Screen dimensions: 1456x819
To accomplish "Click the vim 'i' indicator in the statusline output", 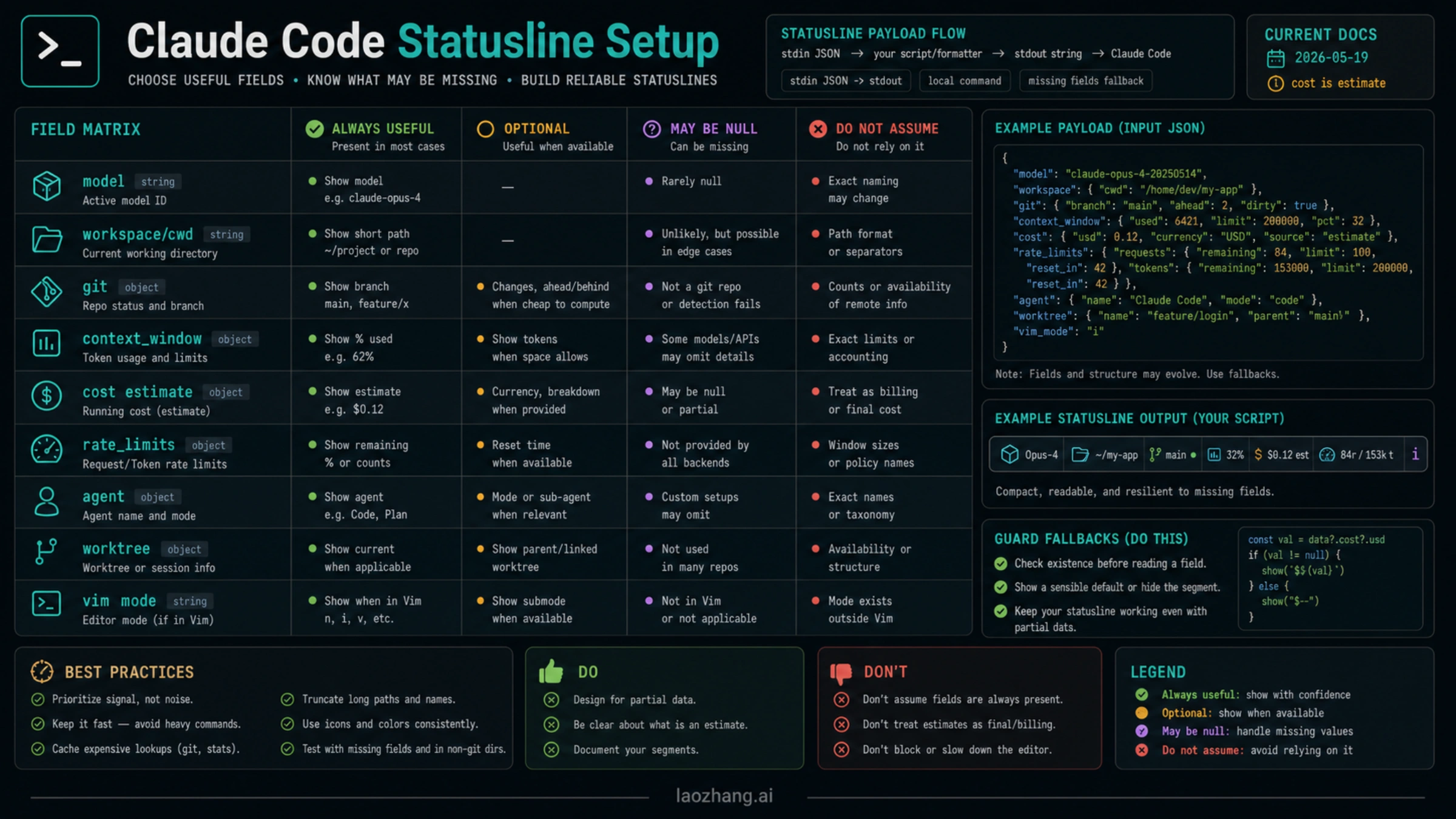I will [1415, 454].
